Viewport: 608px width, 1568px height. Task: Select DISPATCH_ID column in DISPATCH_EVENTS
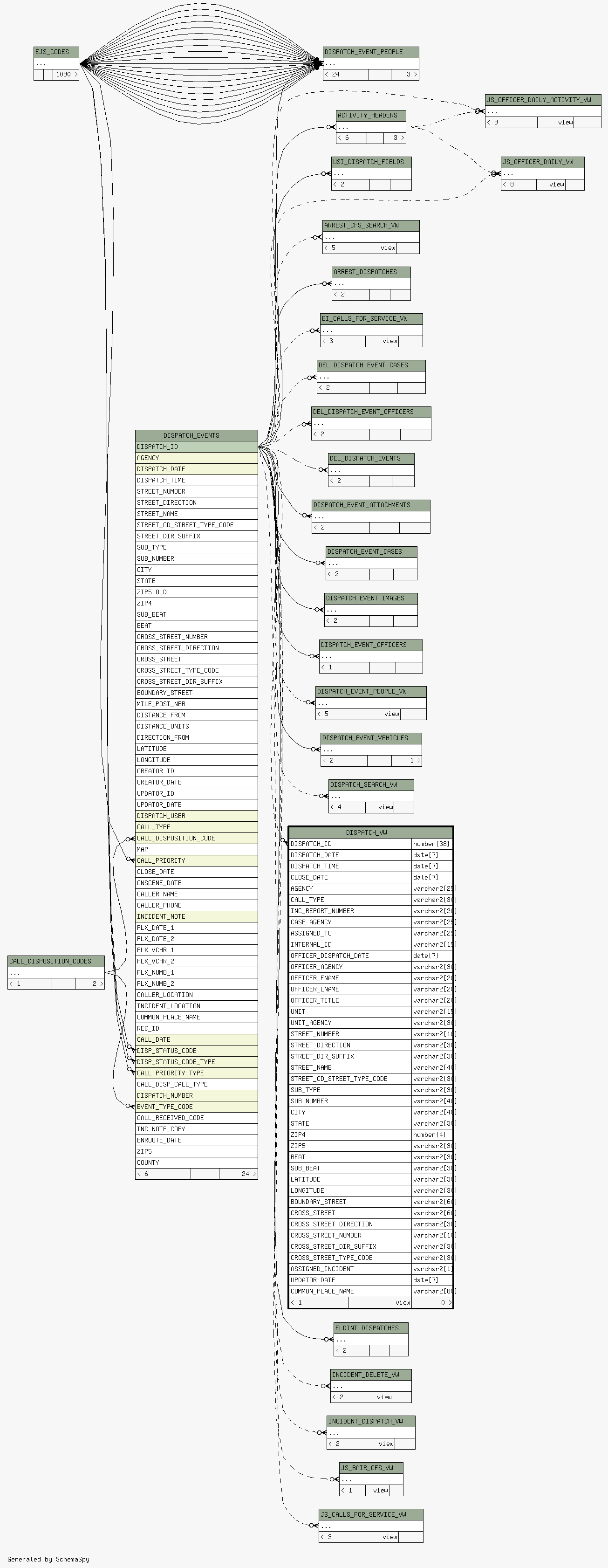(x=197, y=447)
